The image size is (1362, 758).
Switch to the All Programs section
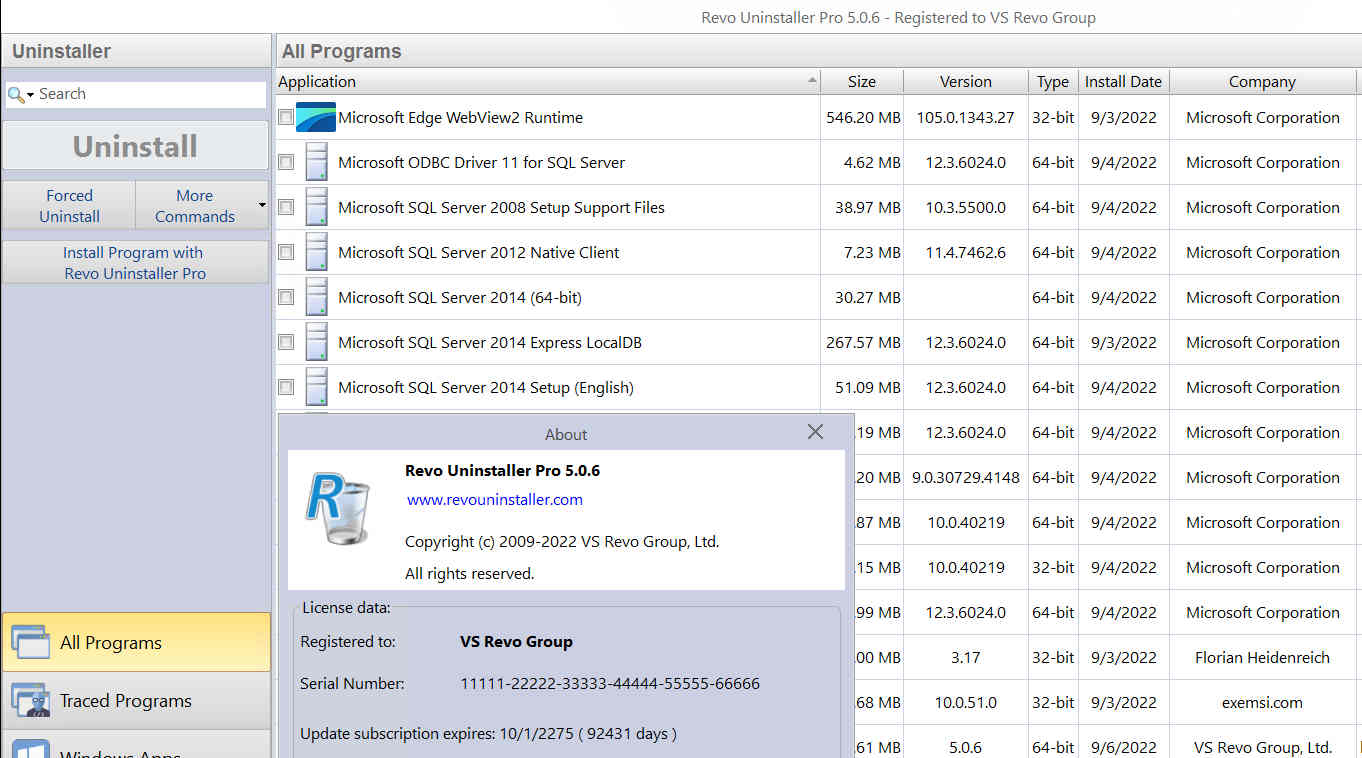136,642
